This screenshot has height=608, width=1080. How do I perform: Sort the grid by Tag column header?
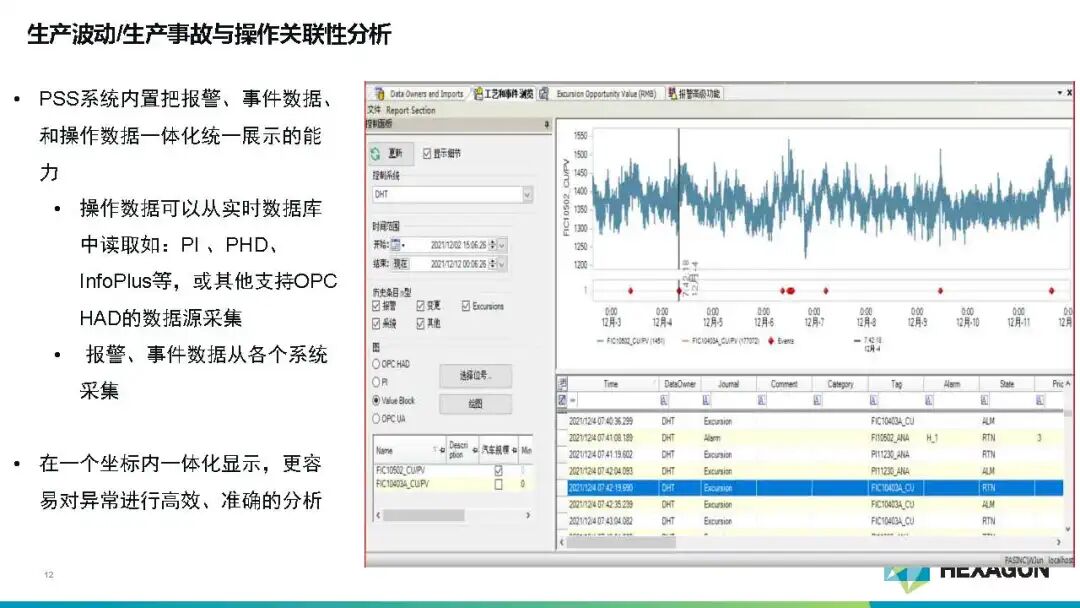(895, 384)
